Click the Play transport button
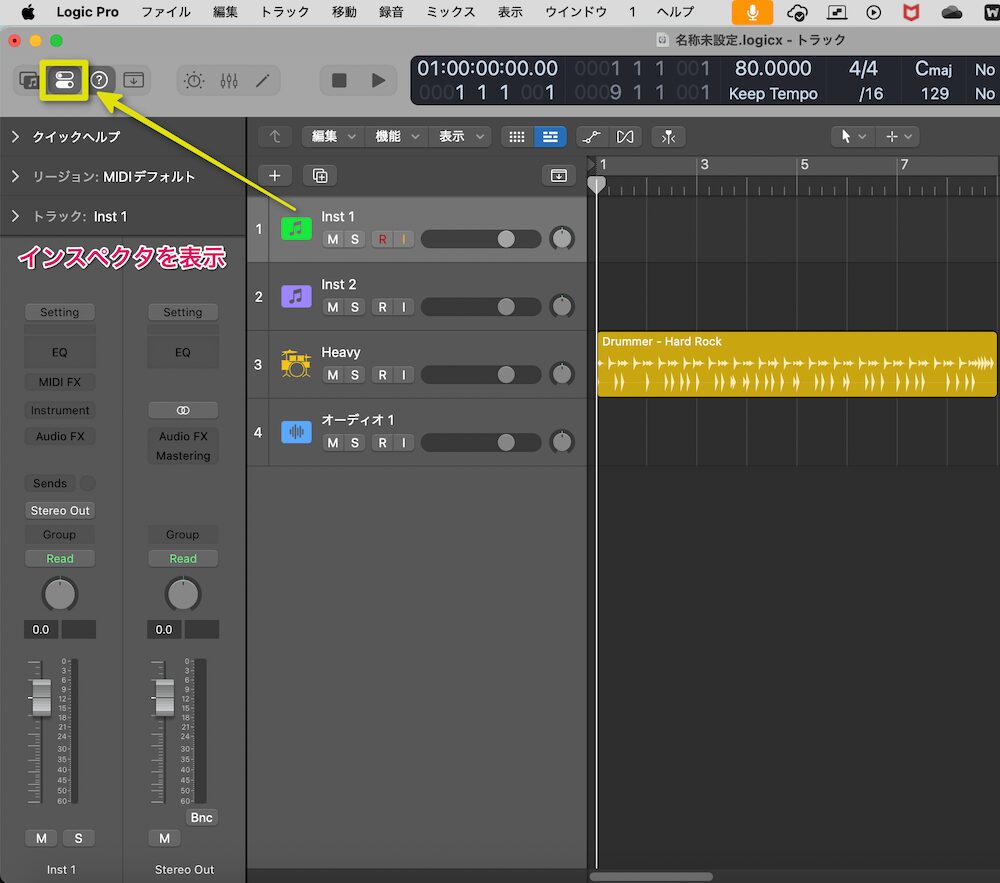This screenshot has width=1000, height=883. (x=378, y=80)
